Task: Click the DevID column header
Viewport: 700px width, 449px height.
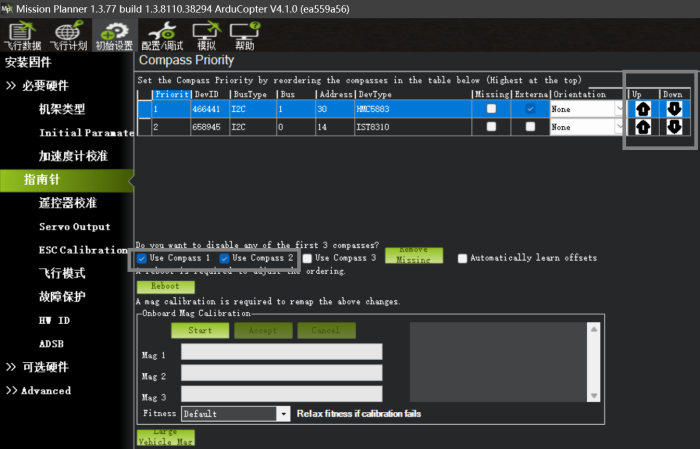Action: (210, 94)
